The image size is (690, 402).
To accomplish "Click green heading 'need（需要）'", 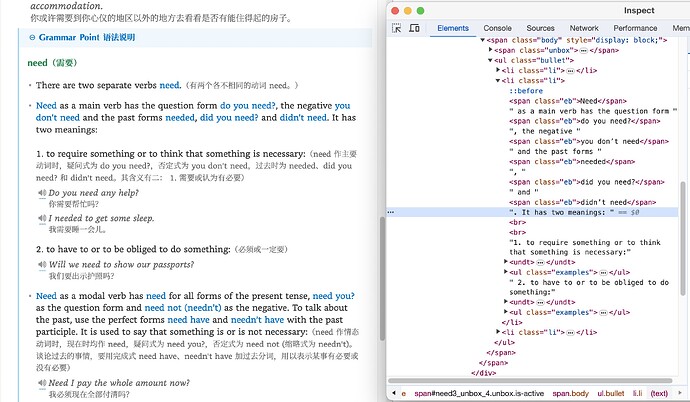I will click(52, 63).
